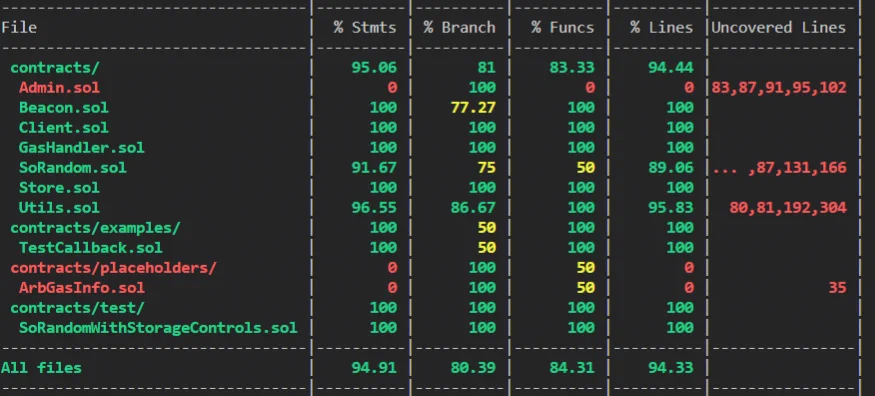Select the "Admin.sol" file name
Viewport: 875px width, 396px height.
click(59, 88)
